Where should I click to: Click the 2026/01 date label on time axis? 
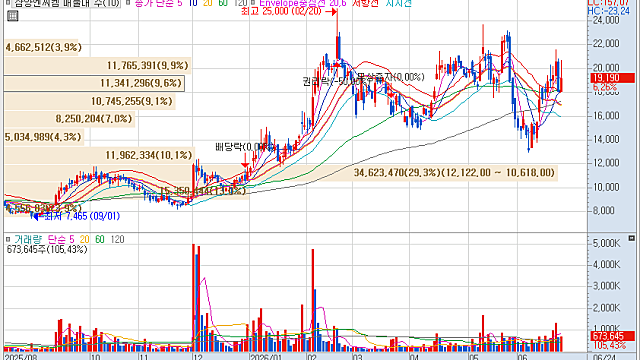tap(266, 357)
